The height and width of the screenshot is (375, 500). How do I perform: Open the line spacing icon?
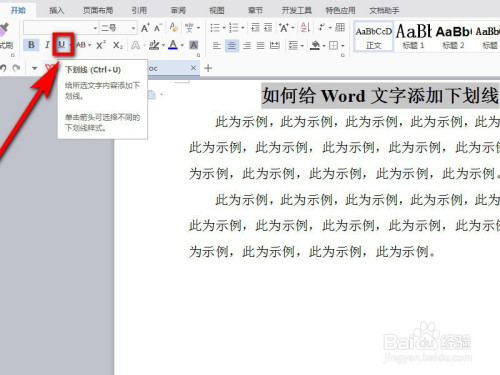pyautogui.click(x=293, y=45)
